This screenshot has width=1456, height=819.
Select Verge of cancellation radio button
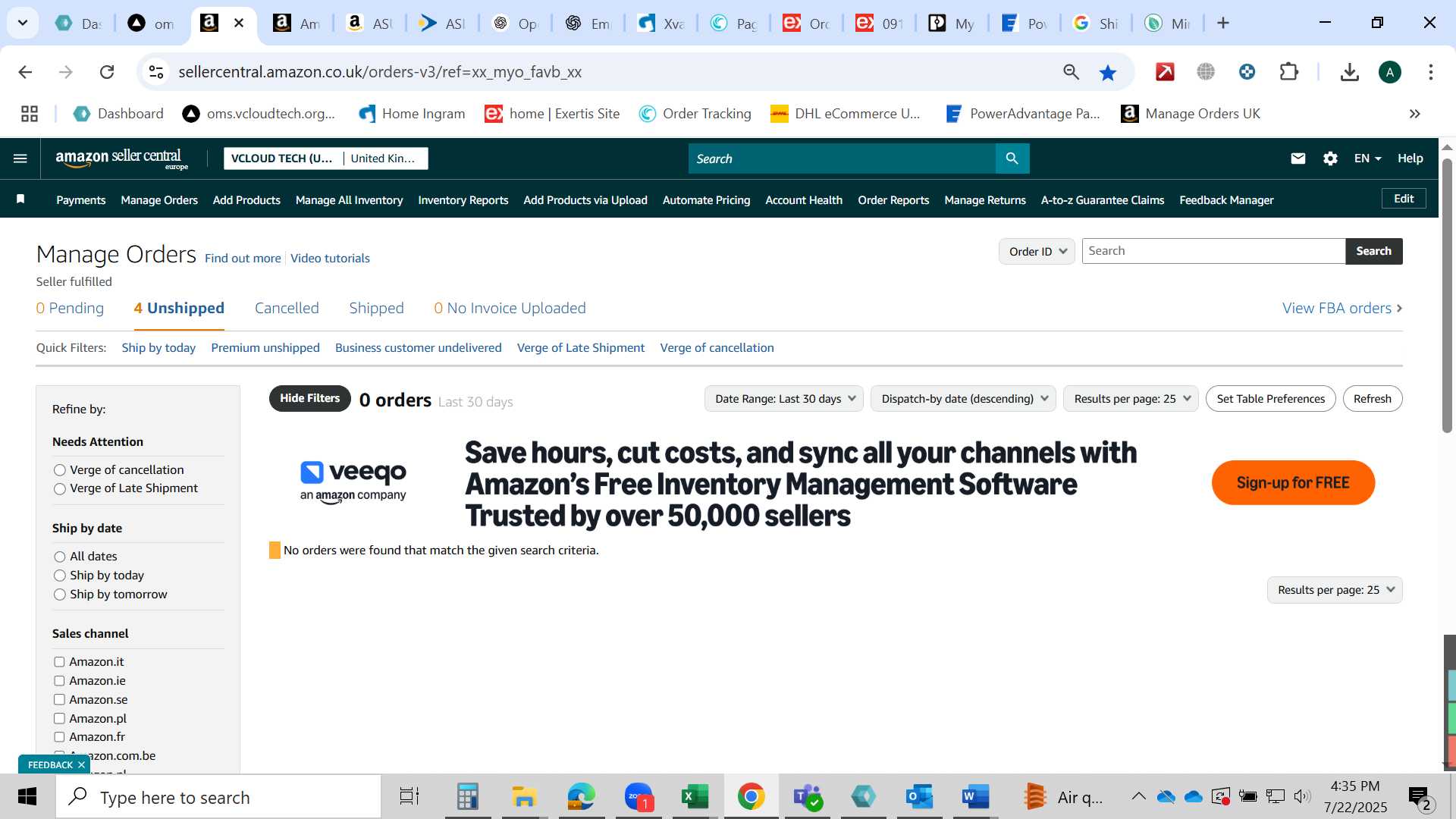pos(60,470)
